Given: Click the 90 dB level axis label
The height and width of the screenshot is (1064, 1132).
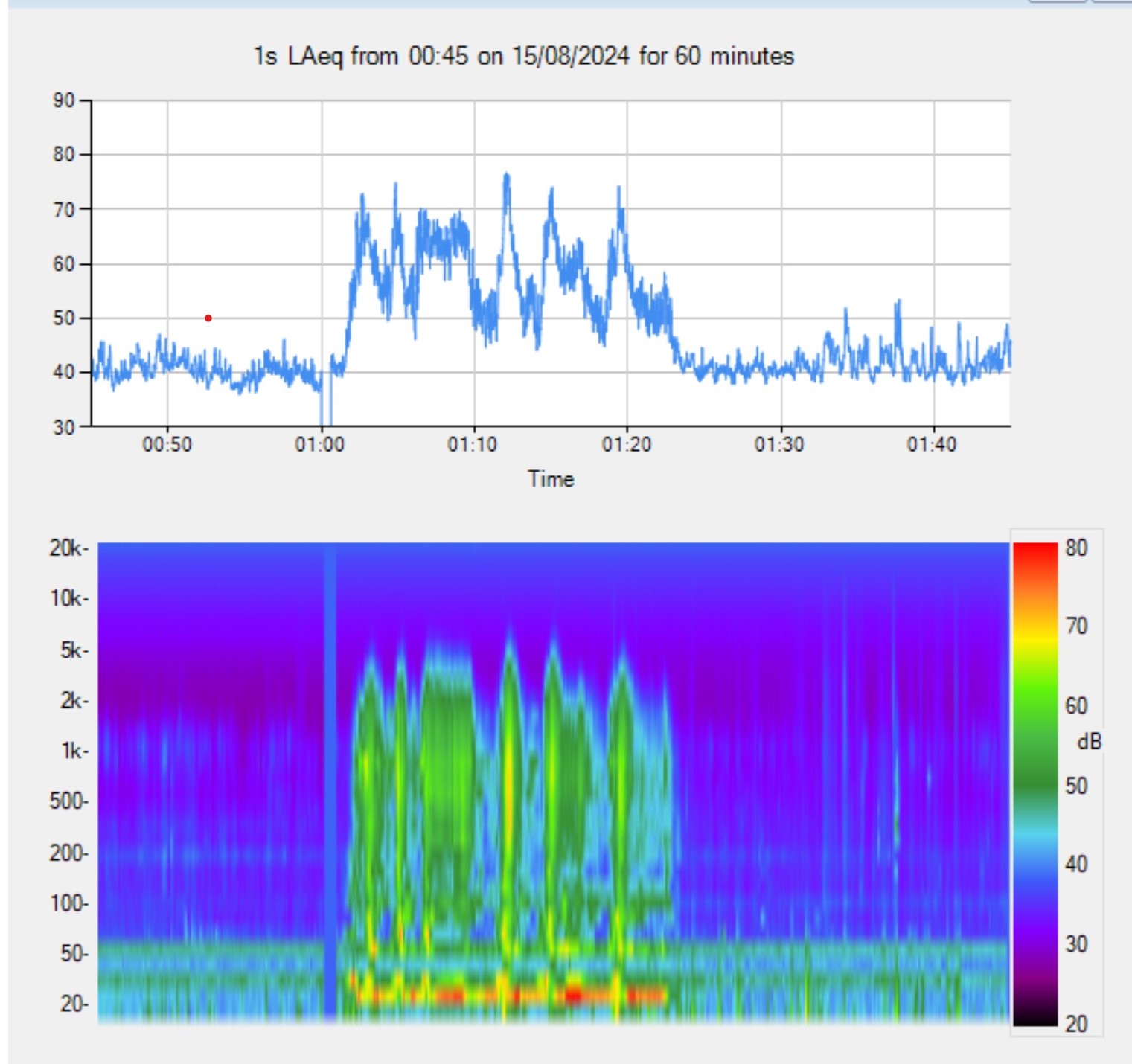Looking at the screenshot, I should [x=63, y=100].
